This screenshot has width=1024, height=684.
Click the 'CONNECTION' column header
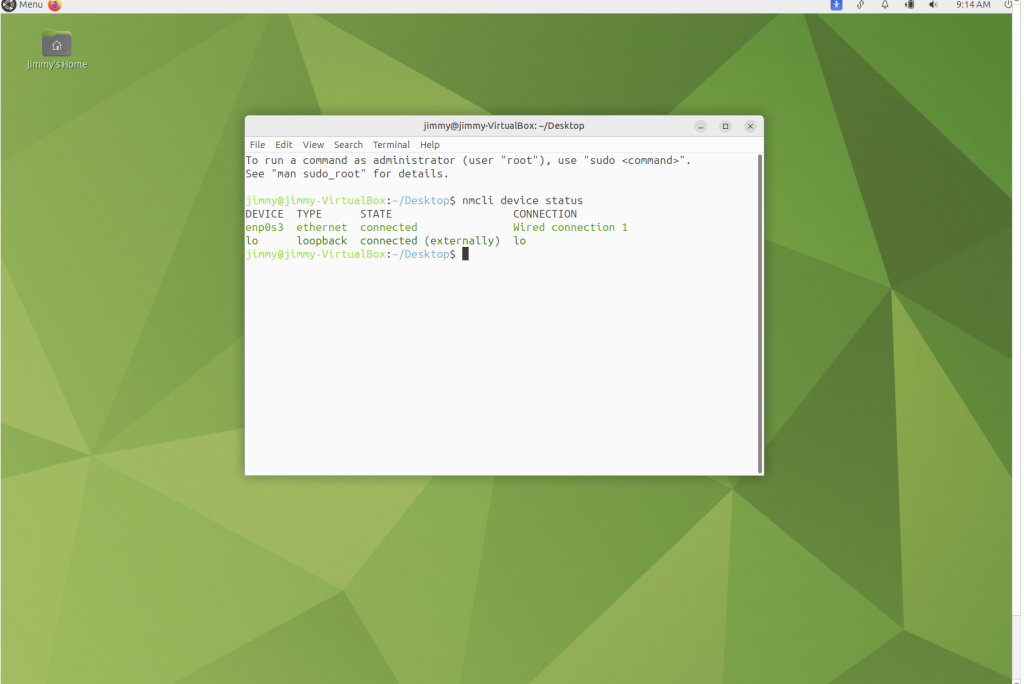click(x=545, y=214)
